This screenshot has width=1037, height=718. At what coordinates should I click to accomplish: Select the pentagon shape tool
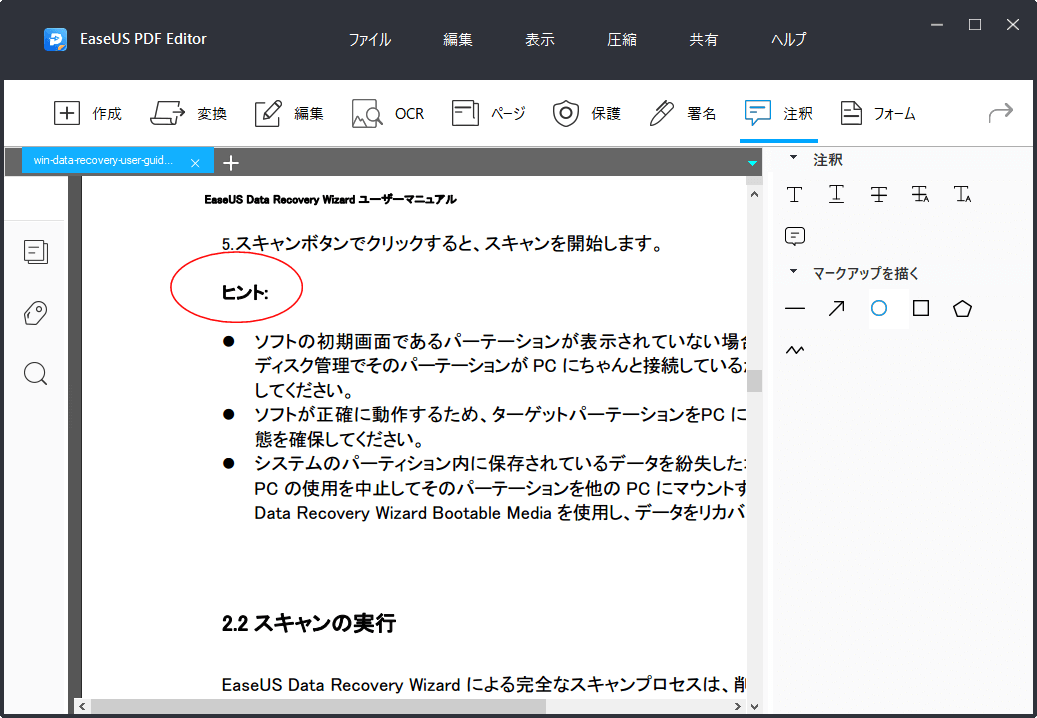(962, 308)
